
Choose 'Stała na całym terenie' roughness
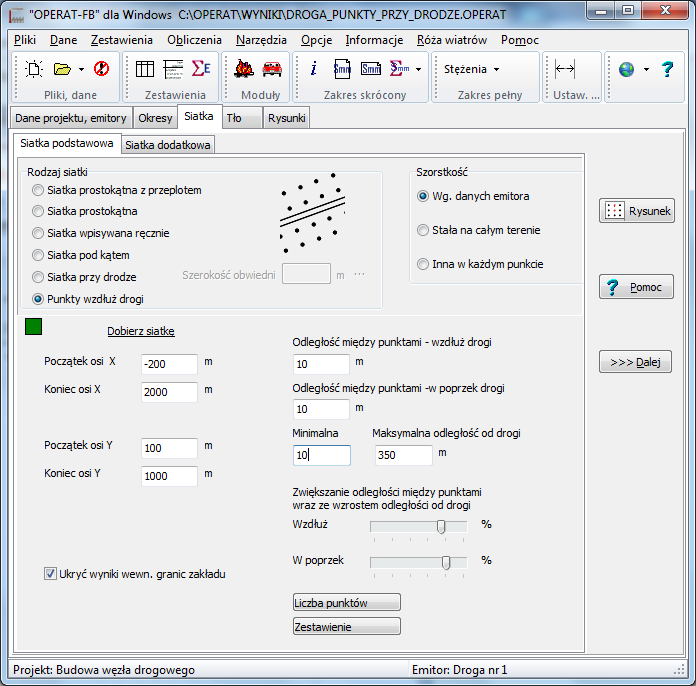[x=423, y=230]
